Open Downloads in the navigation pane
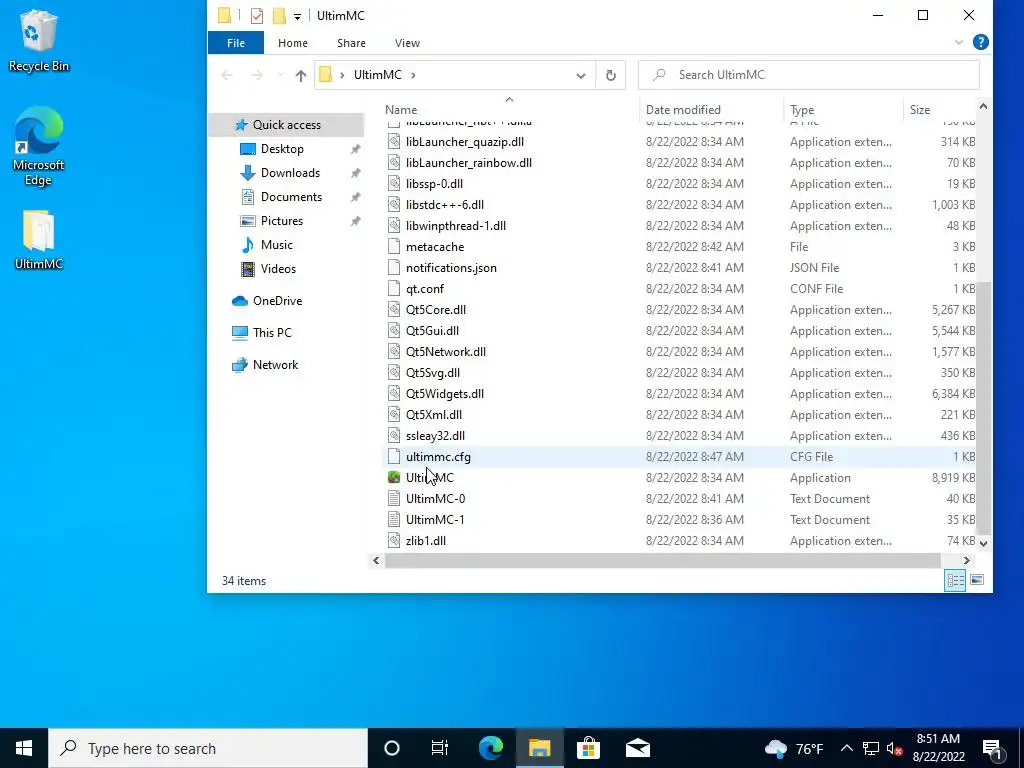Viewport: 1024px width, 768px height. click(x=290, y=173)
